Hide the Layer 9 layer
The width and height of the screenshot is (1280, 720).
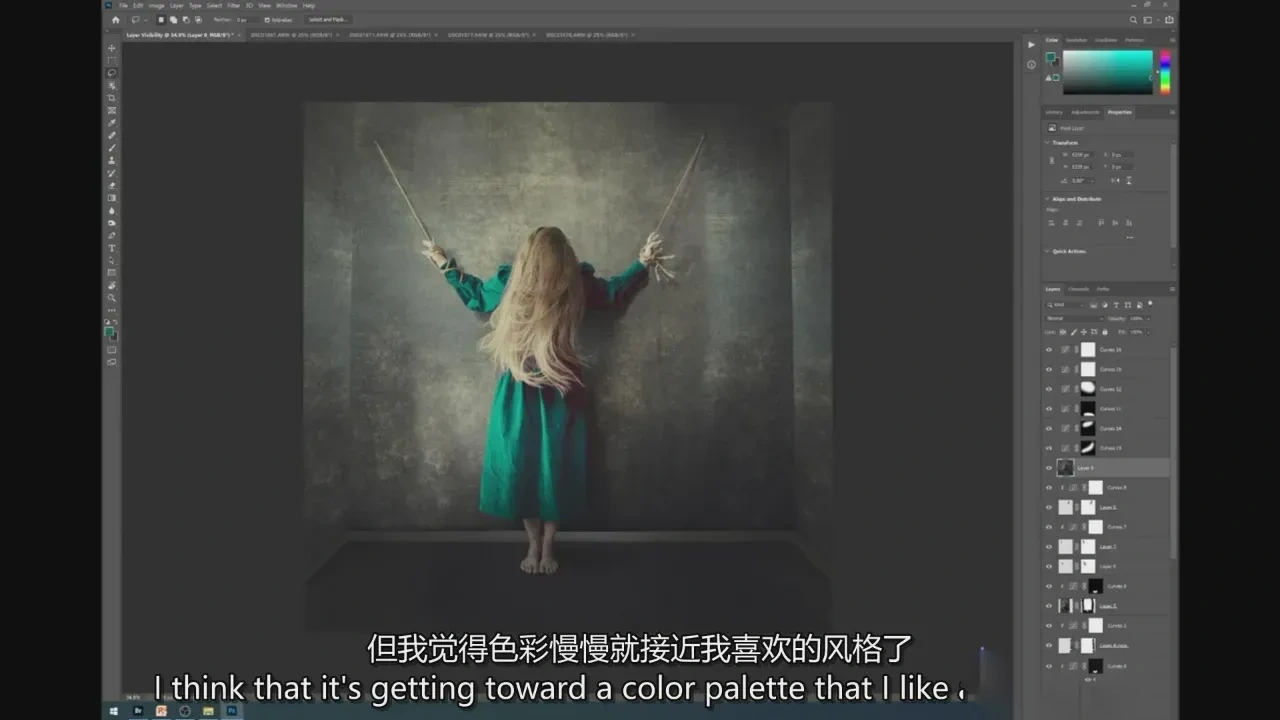point(1049,468)
